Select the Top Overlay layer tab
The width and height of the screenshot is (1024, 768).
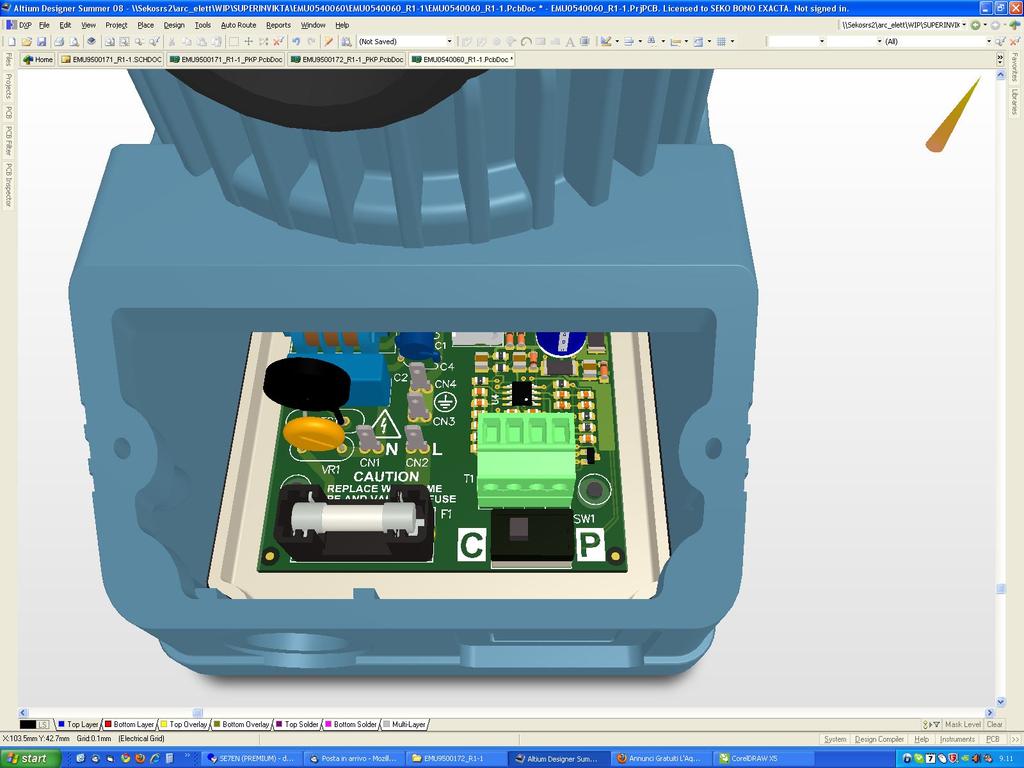[x=184, y=724]
